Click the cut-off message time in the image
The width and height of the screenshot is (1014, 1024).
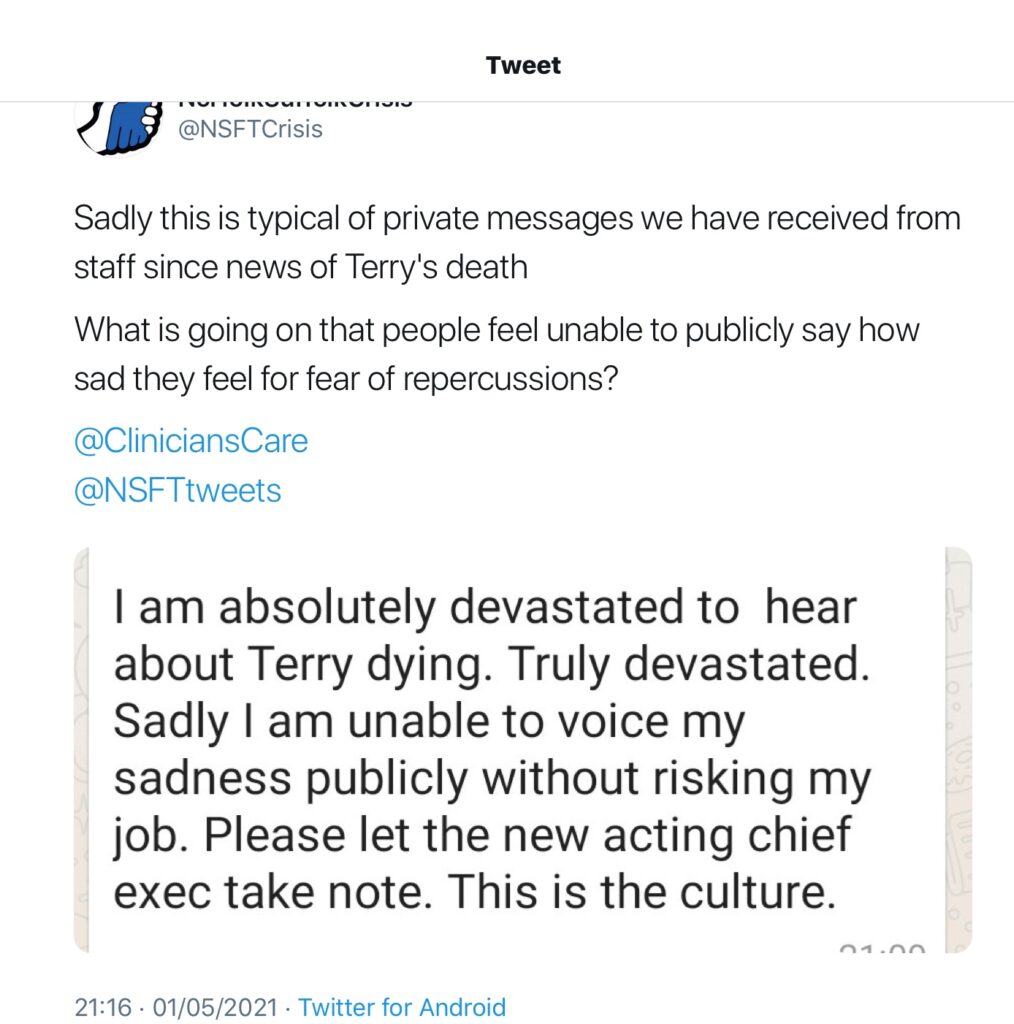click(x=882, y=948)
